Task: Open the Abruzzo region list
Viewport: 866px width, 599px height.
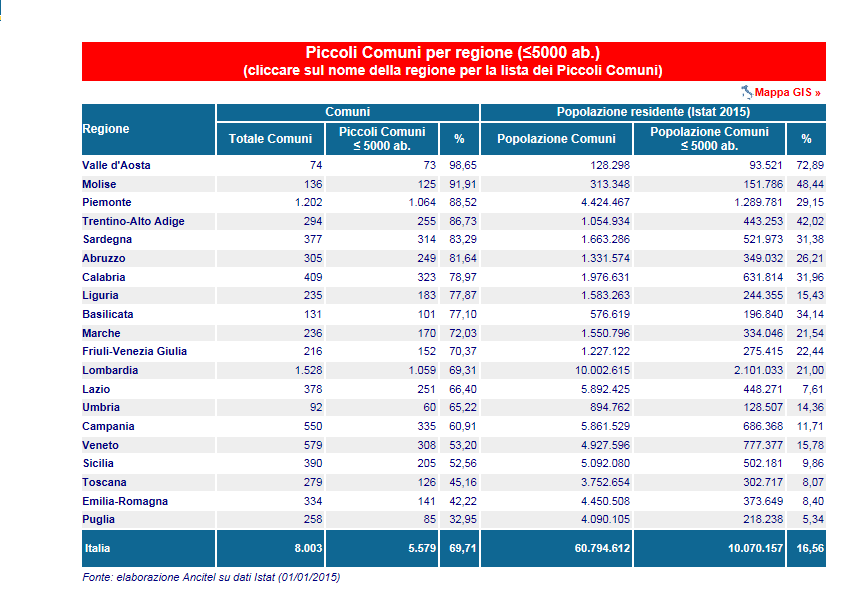Action: (104, 258)
